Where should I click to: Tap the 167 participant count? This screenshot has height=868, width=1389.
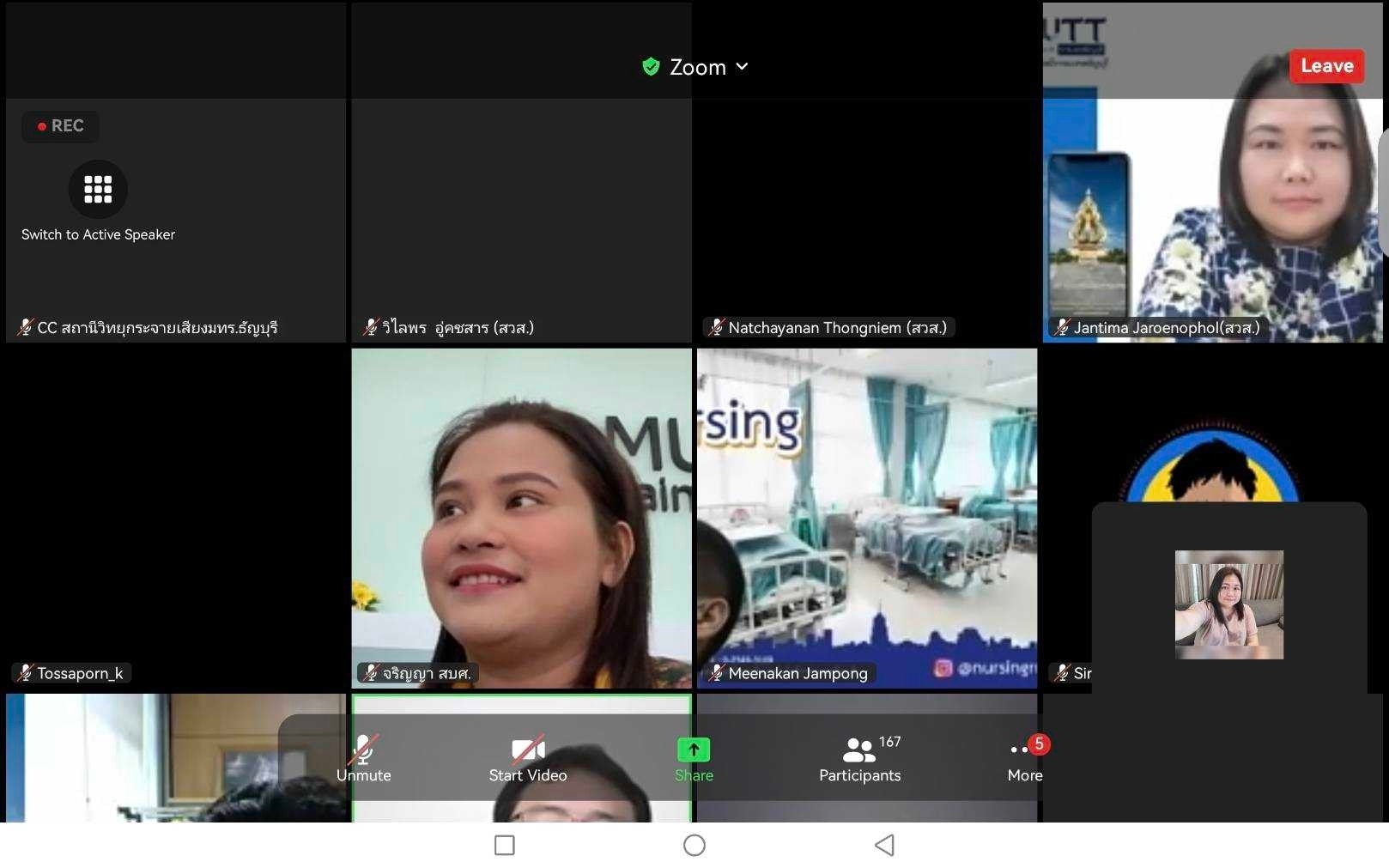[889, 741]
